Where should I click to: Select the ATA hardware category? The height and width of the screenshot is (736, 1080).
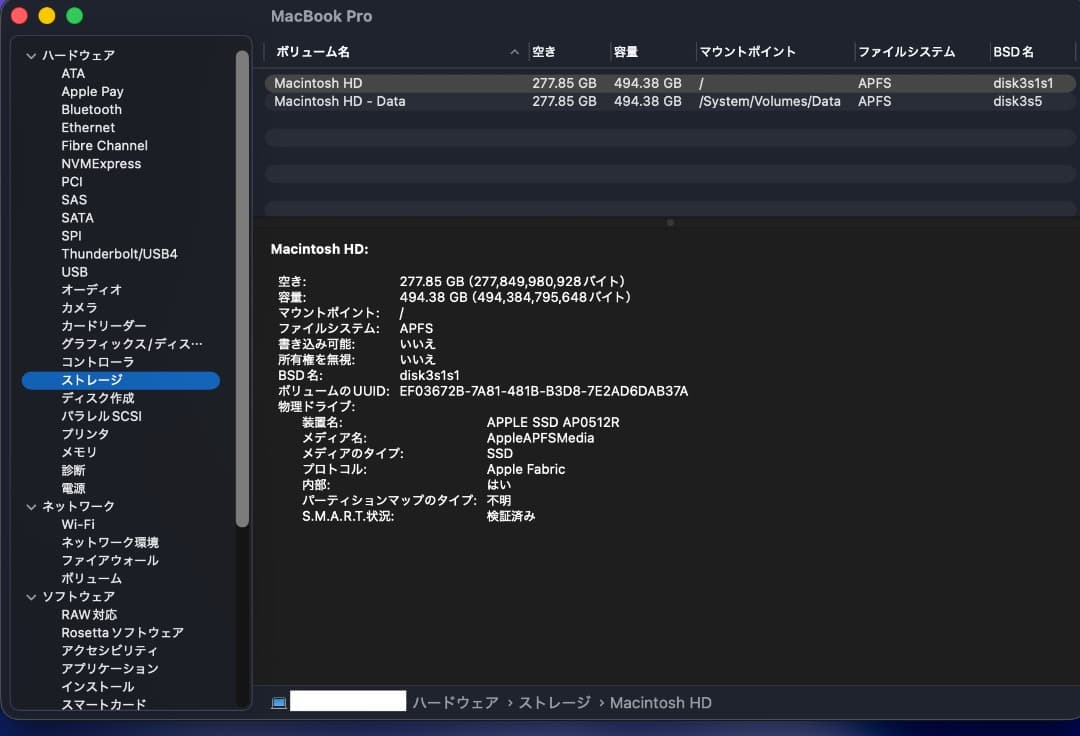71,73
